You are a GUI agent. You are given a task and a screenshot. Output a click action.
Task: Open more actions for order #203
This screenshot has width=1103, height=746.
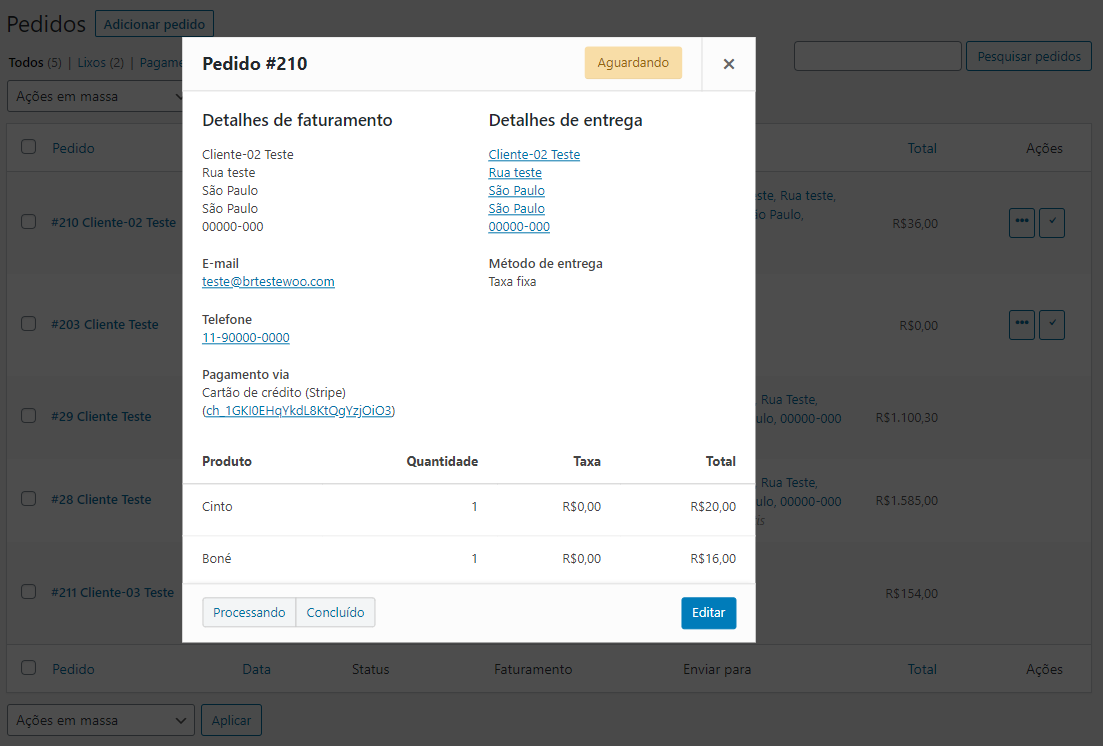(1021, 324)
